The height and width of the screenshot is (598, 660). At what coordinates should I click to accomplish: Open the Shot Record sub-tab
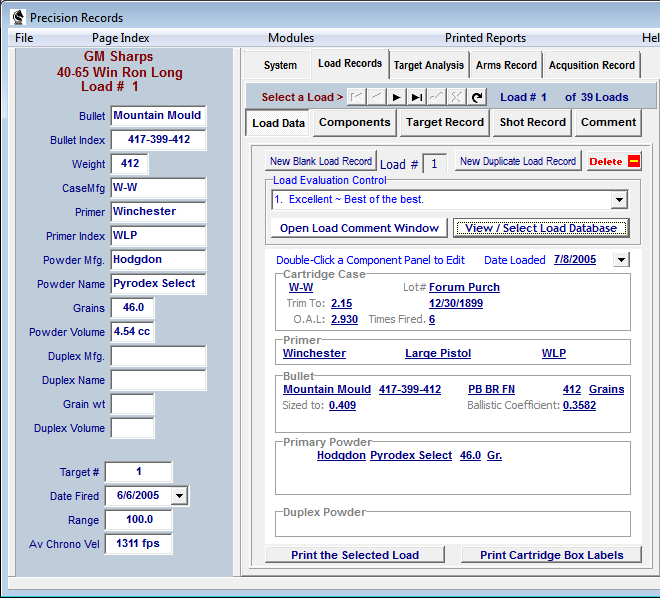point(532,122)
